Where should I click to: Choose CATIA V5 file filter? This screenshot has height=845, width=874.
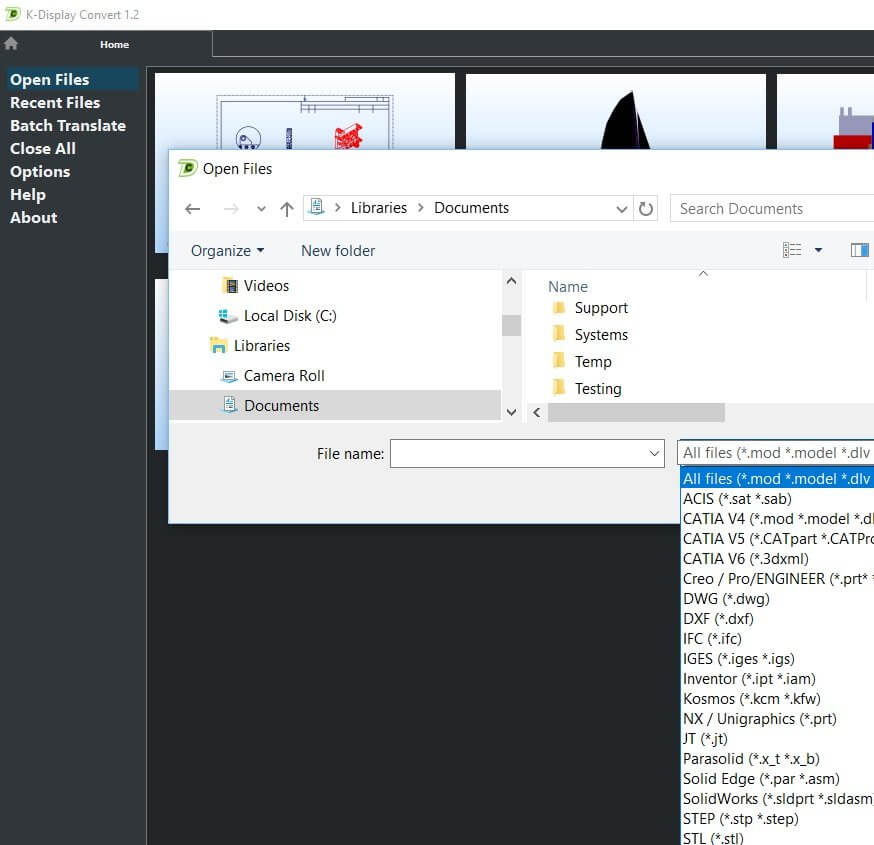pyautogui.click(x=778, y=539)
